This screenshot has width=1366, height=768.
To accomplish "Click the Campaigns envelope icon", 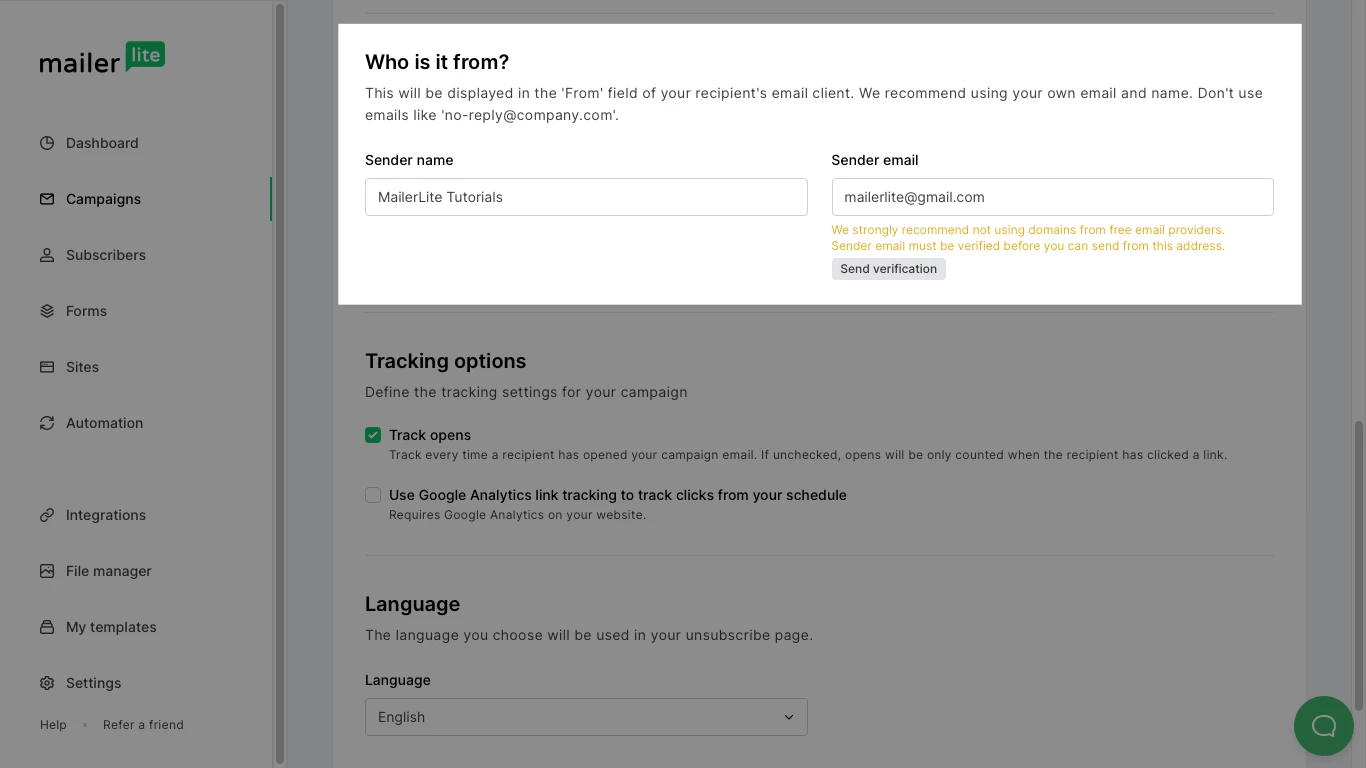I will [47, 199].
